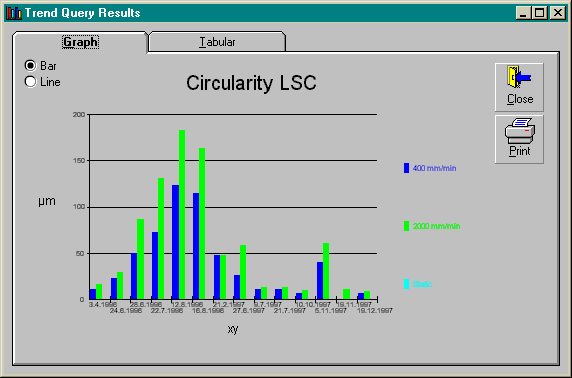Click the 50 y-axis value

[80, 253]
